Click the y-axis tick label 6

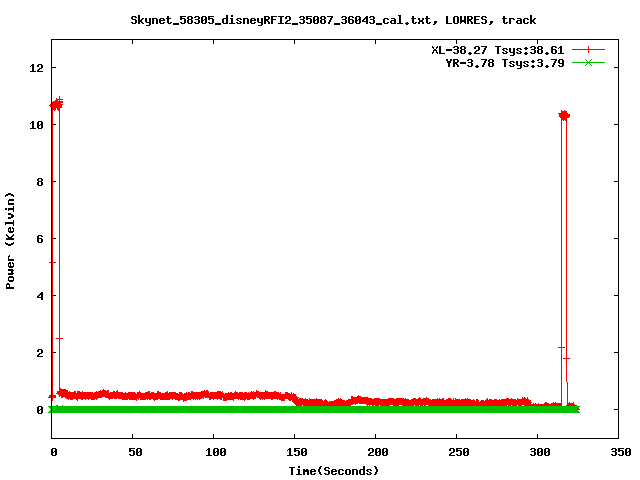point(40,239)
